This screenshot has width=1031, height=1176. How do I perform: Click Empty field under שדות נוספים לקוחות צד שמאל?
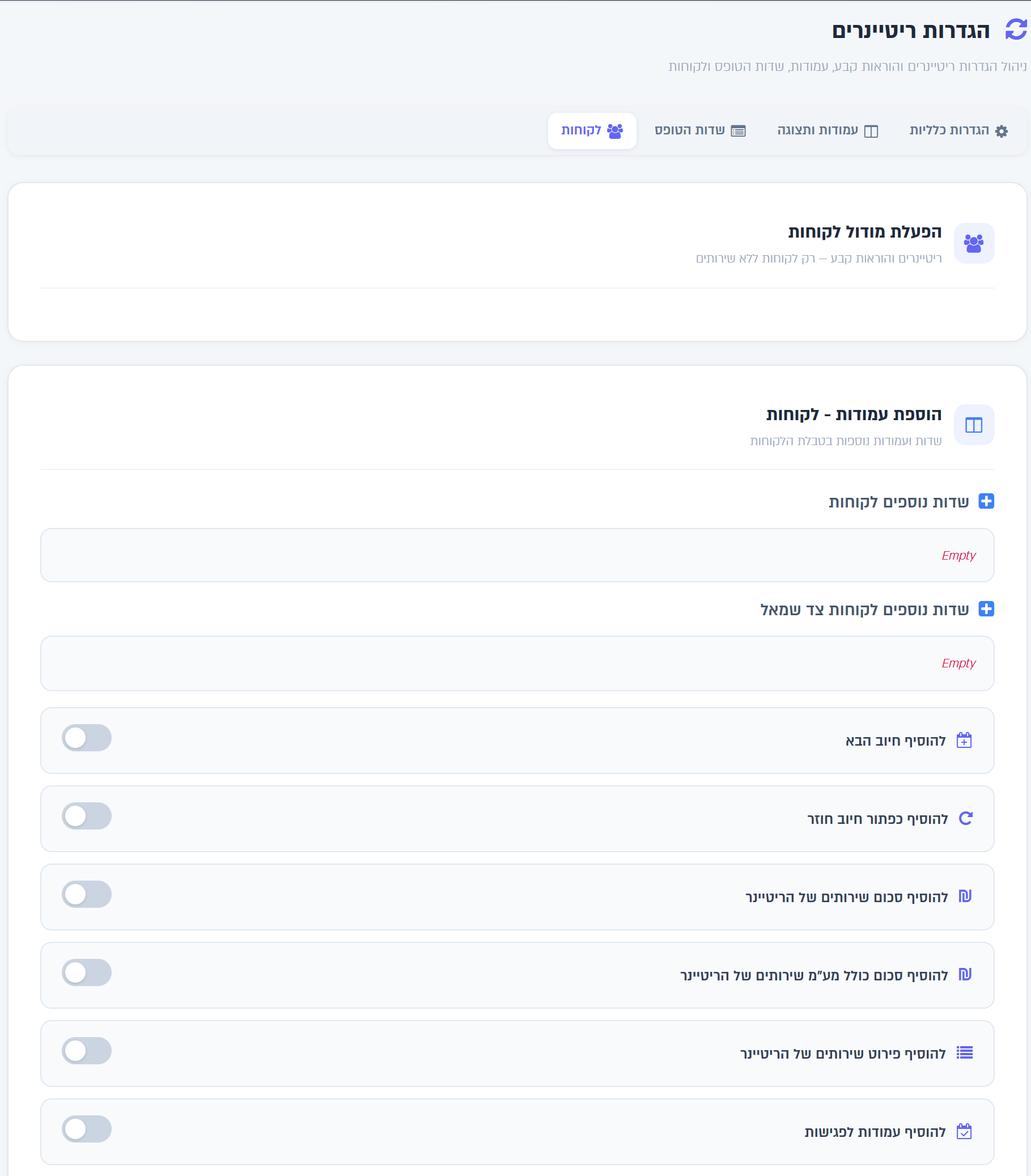coord(517,663)
